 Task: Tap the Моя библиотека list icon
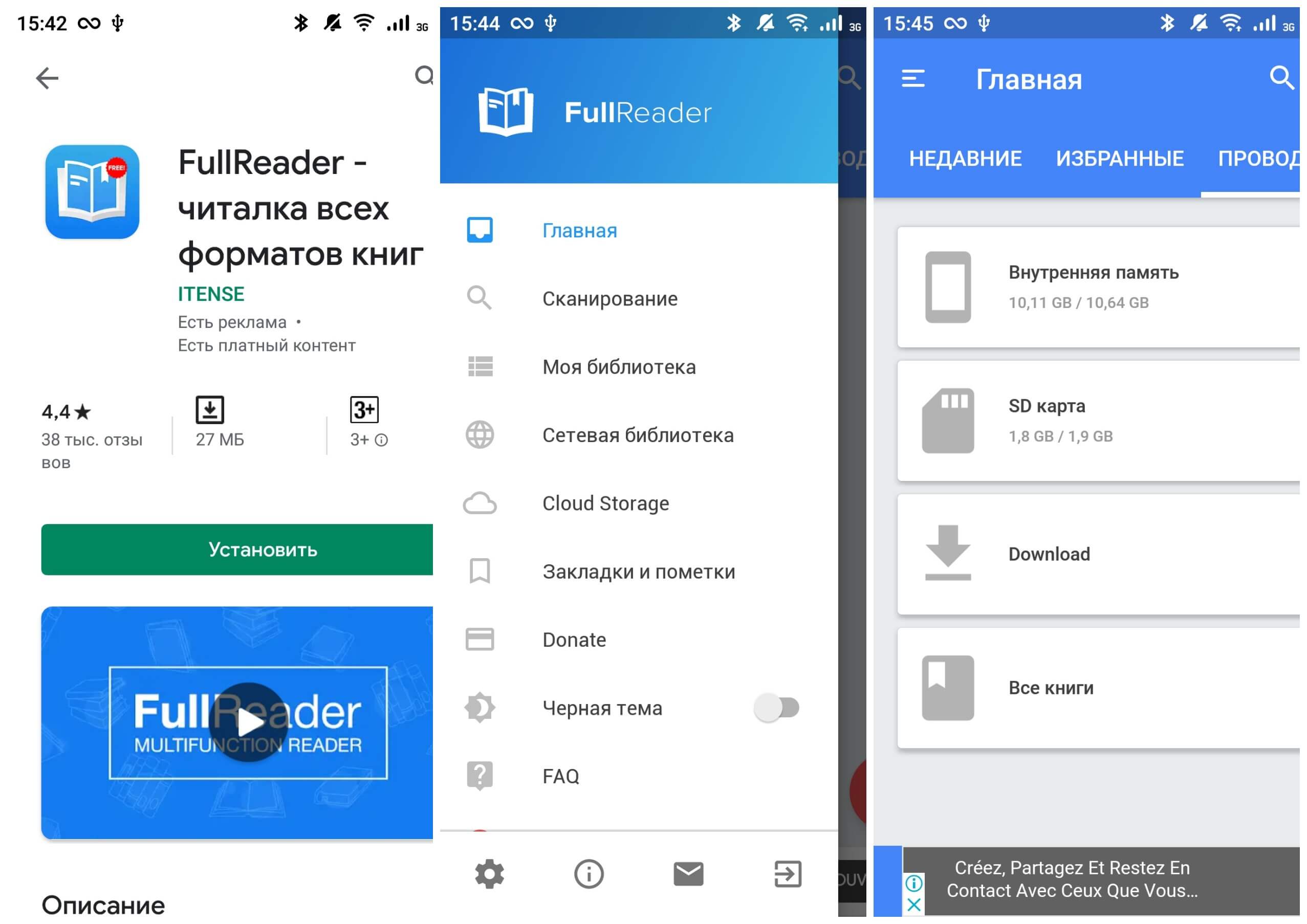pos(481,366)
